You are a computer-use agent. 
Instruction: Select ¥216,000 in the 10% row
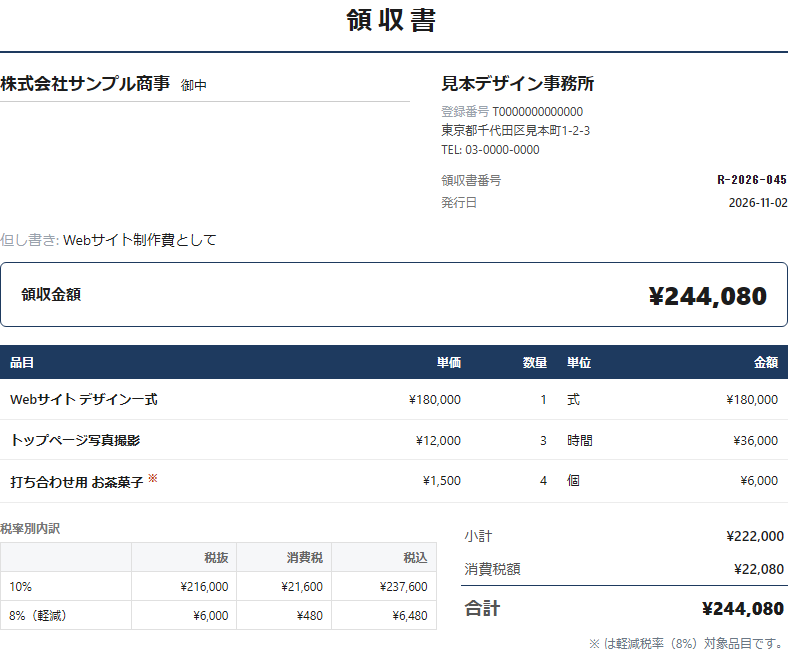[x=204, y=587]
